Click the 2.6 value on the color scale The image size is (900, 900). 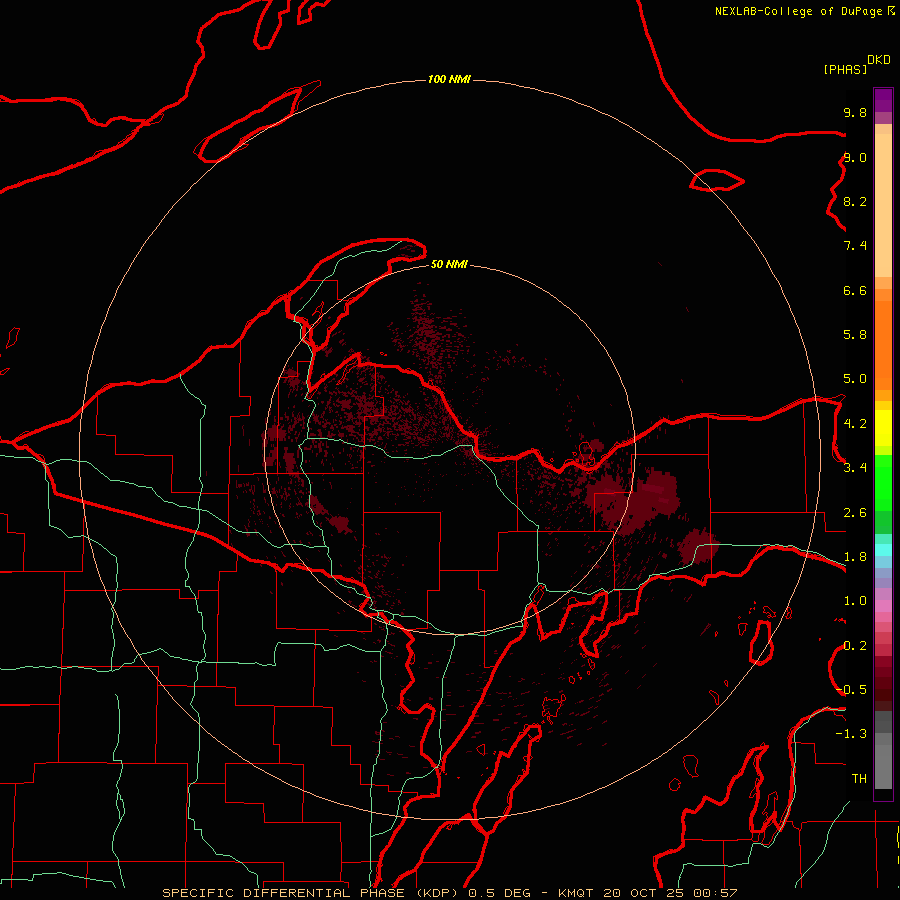855,513
